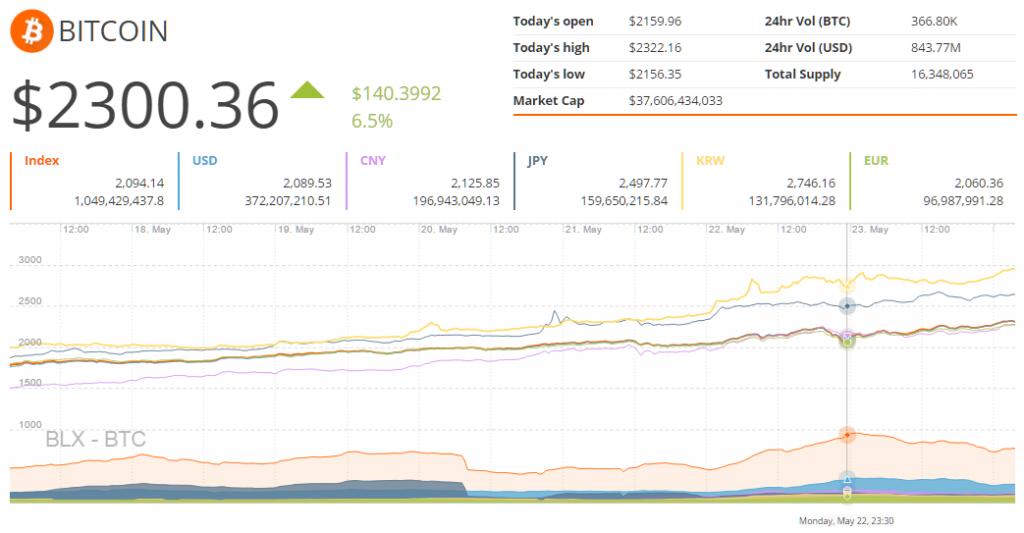Image resolution: width=1024 pixels, height=533 pixels.
Task: Click the $2300.36 price value
Action: pyautogui.click(x=146, y=105)
